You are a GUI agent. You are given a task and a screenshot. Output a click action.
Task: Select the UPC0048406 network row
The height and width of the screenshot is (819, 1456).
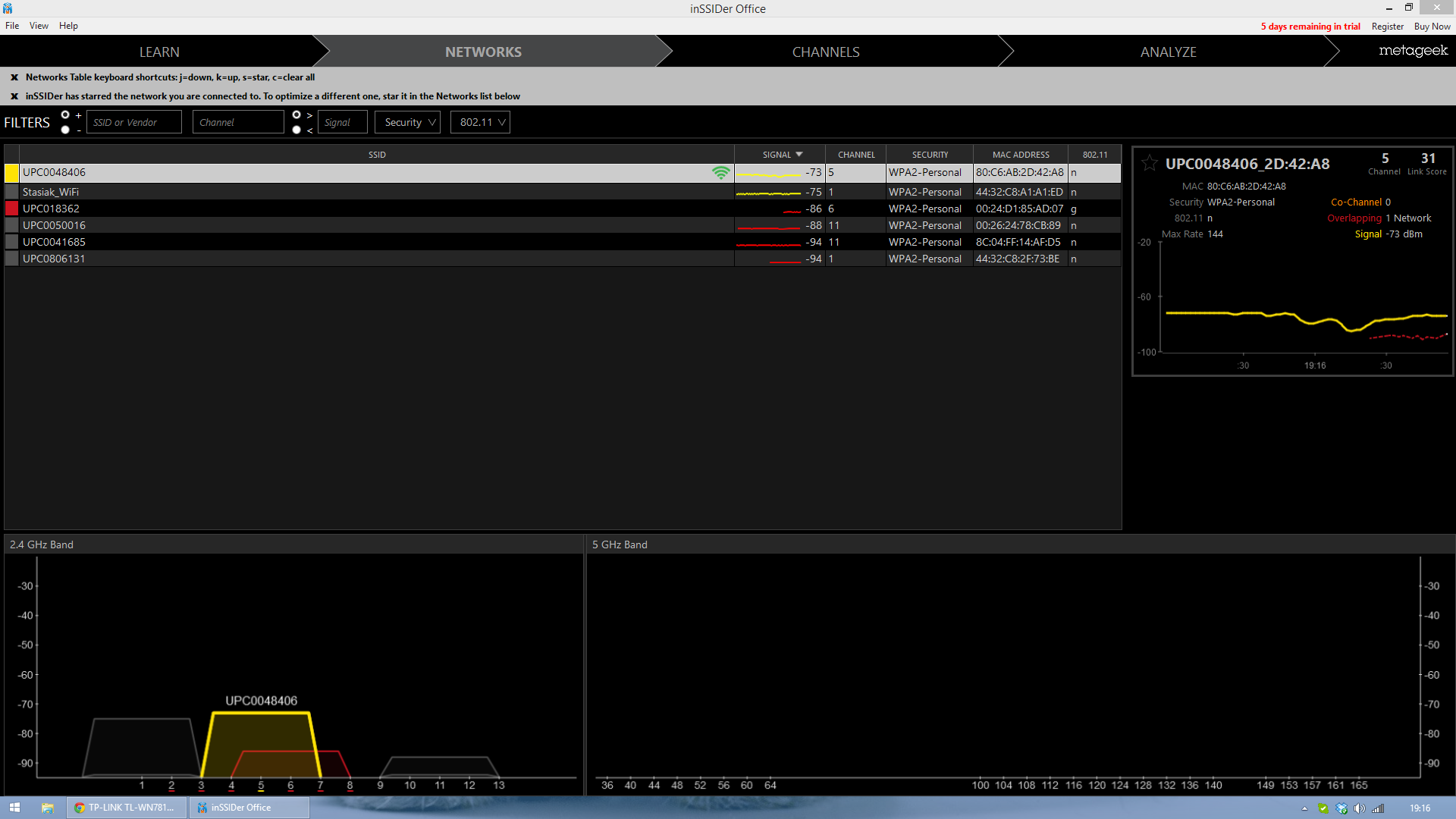pos(563,173)
